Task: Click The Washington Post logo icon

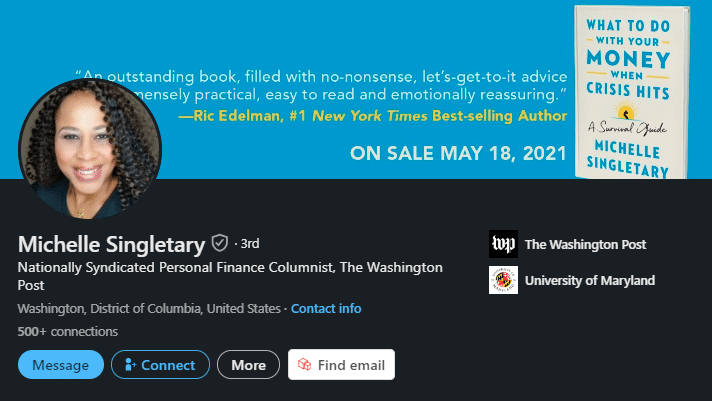Action: 503,244
